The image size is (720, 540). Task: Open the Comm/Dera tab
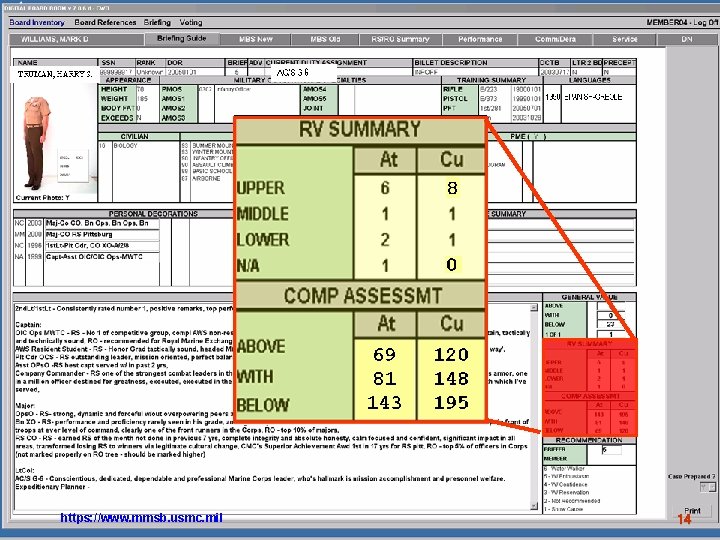pos(555,39)
